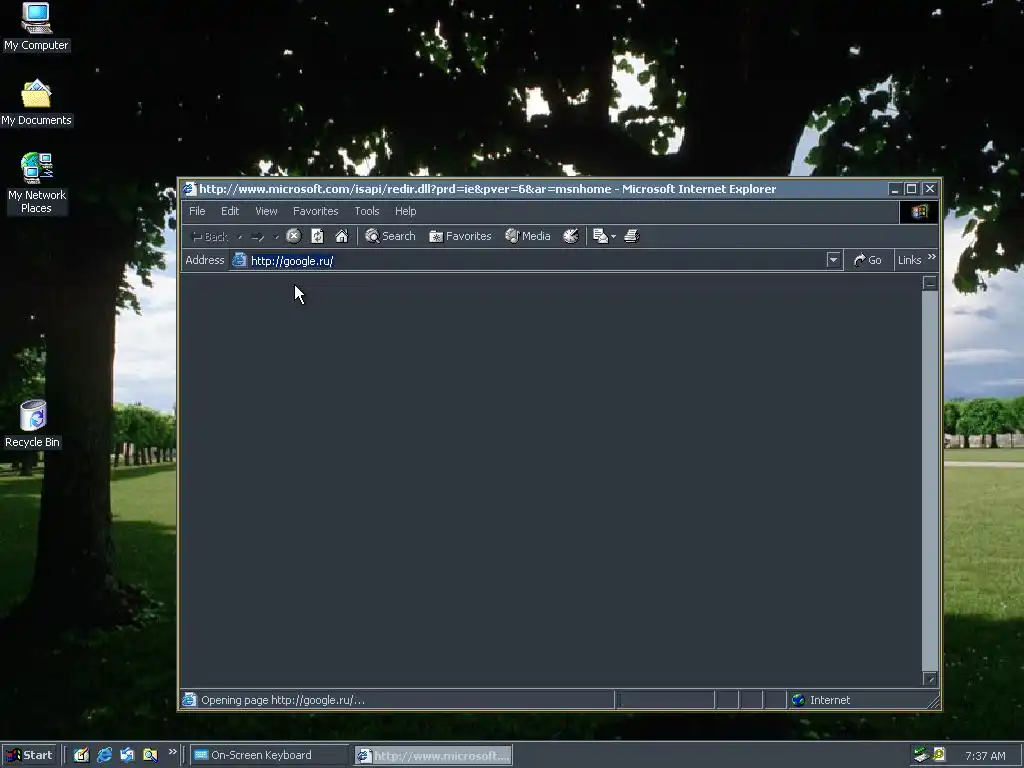Maximize the Internet Explorer window
The image size is (1024, 768).
pyautogui.click(x=912, y=189)
